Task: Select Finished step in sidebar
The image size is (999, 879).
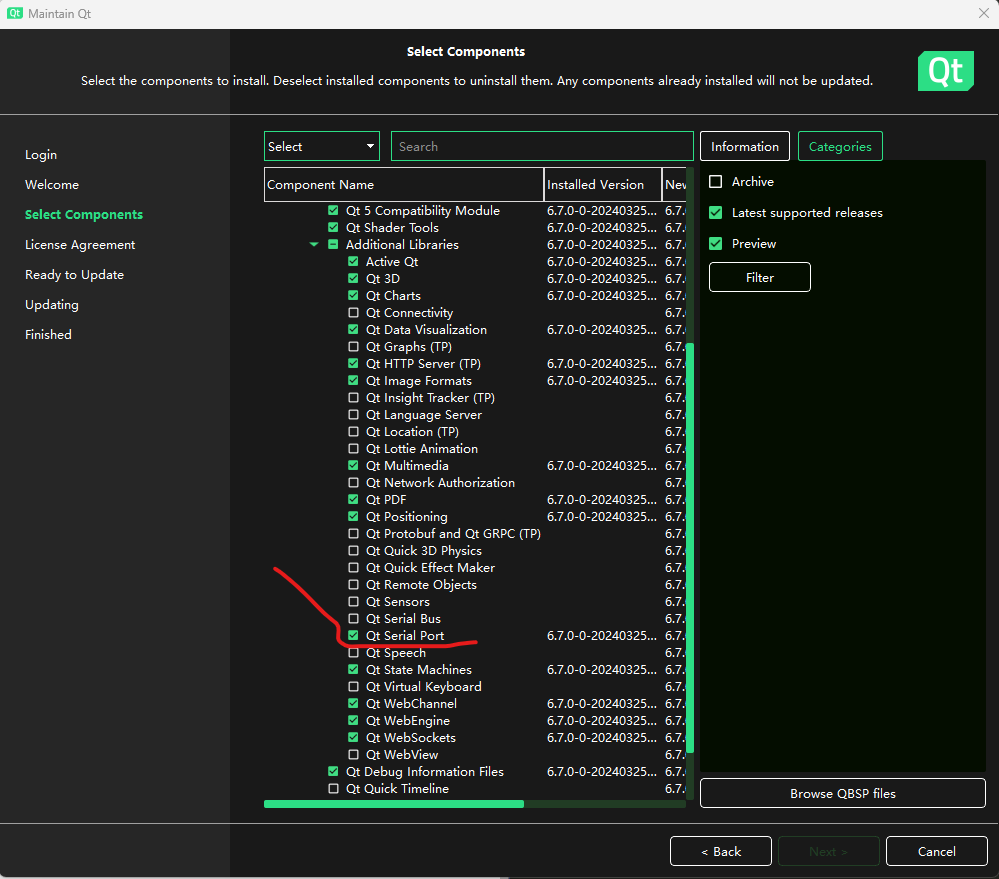Action: [x=48, y=334]
